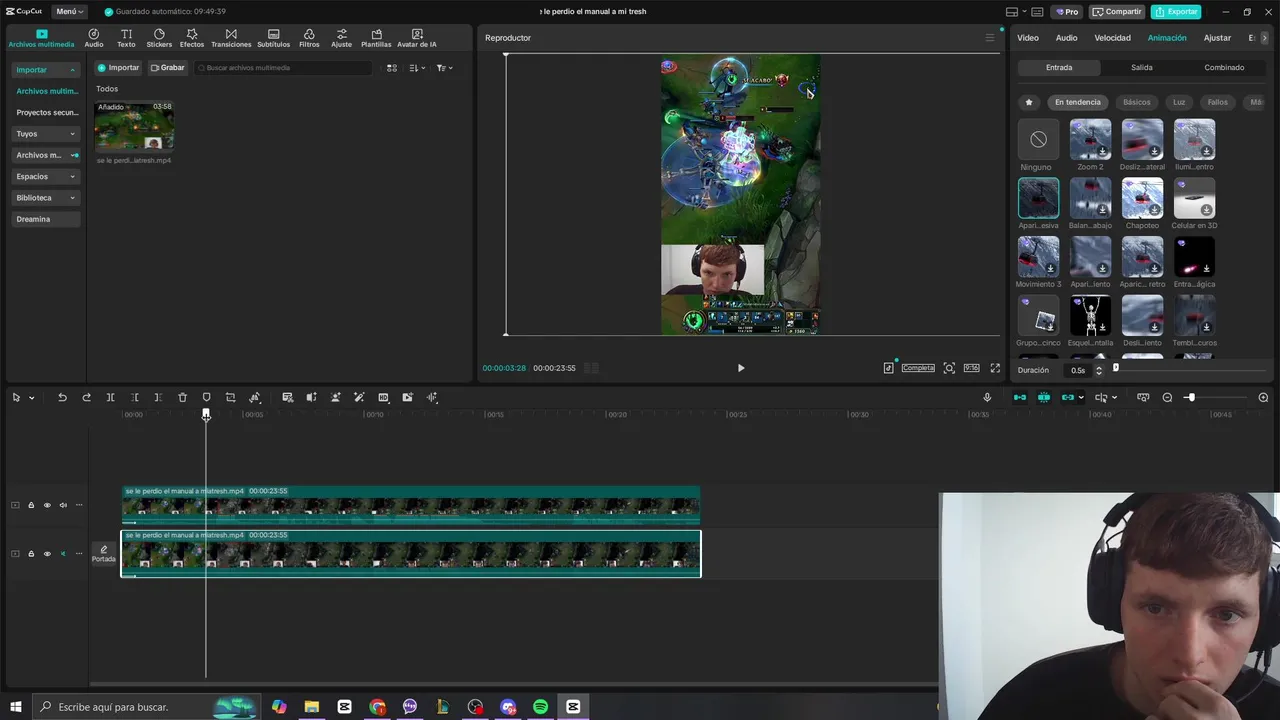The width and height of the screenshot is (1280, 720).
Task: Split the clip at playhead
Action: [x=110, y=397]
